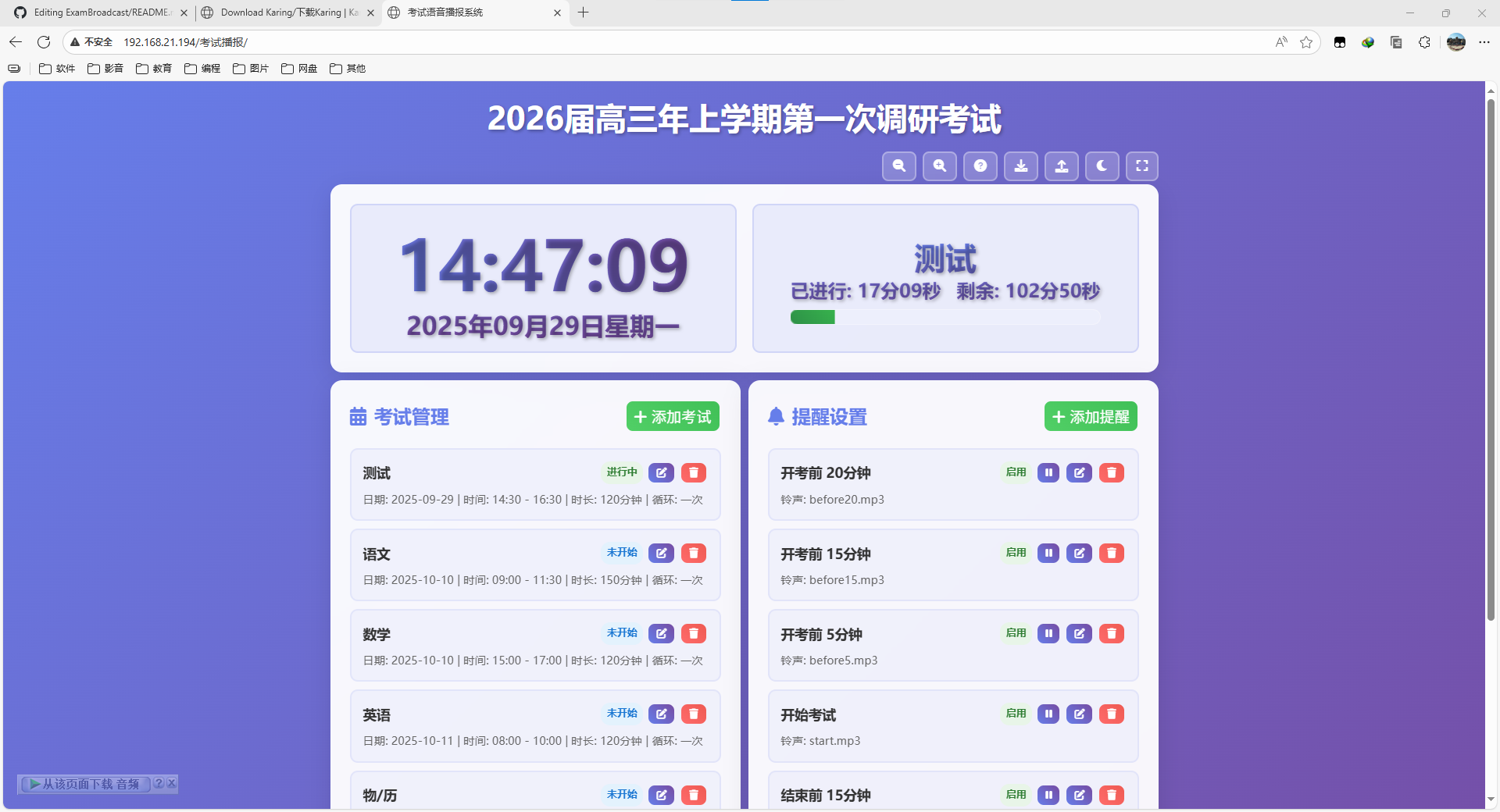Click the zoom out magnifier icon
1500x812 pixels.
[x=899, y=166]
